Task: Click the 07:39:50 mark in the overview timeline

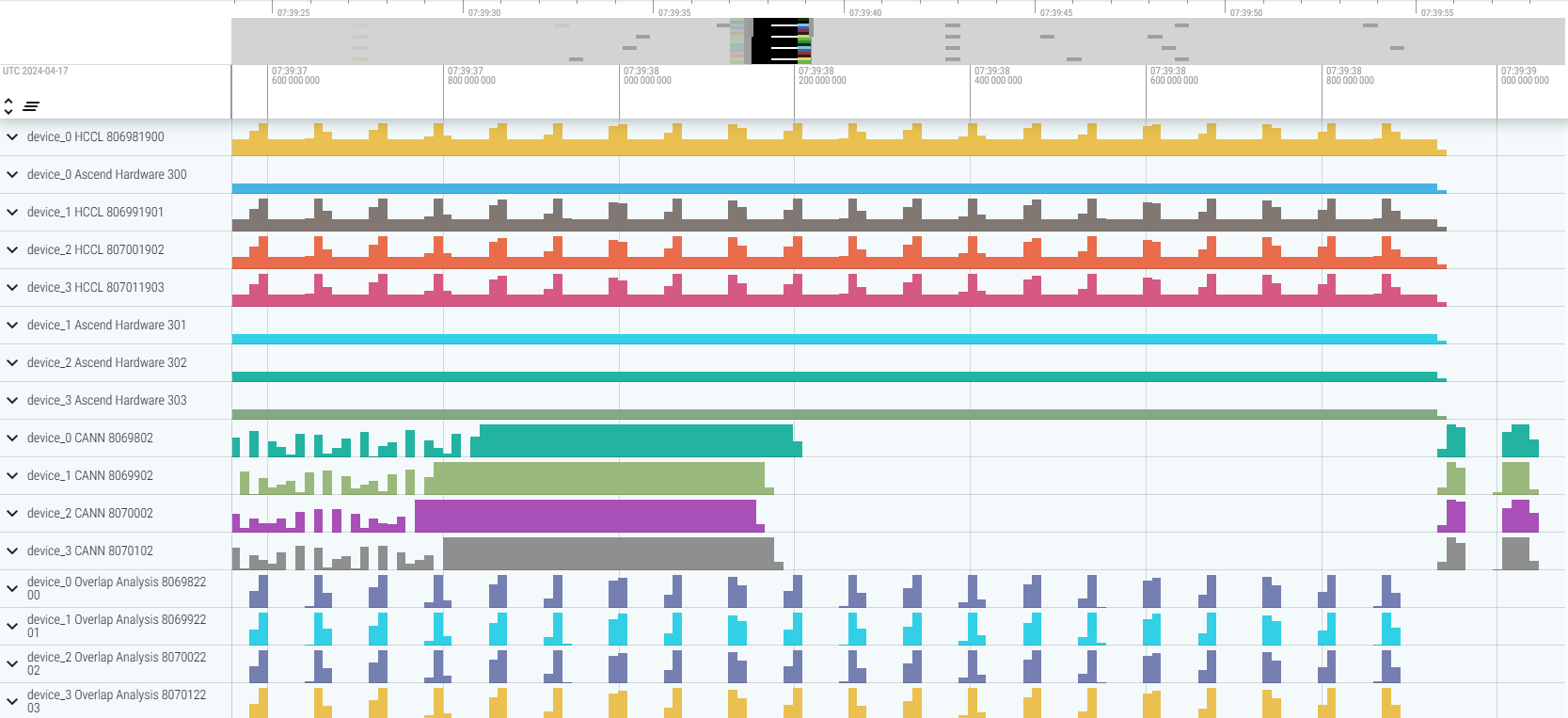Action: (1246, 13)
